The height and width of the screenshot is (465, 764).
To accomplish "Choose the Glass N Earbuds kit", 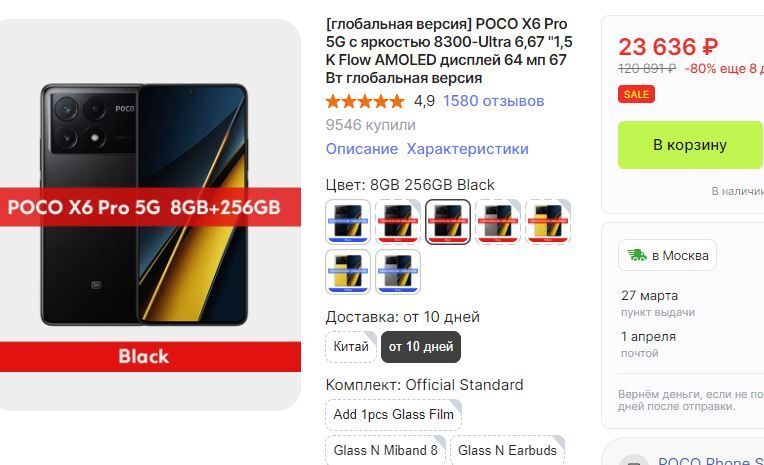I will click(x=507, y=450).
